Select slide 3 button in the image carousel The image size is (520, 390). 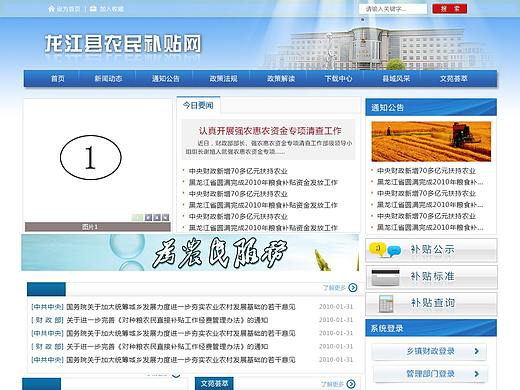coord(157,218)
